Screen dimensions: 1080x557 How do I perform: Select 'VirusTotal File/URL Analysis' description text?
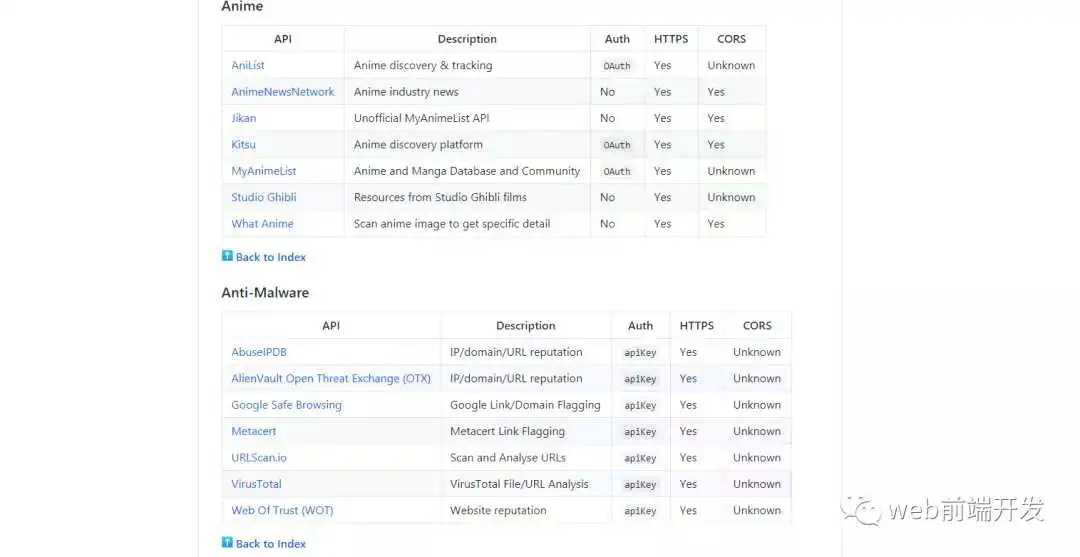click(519, 484)
